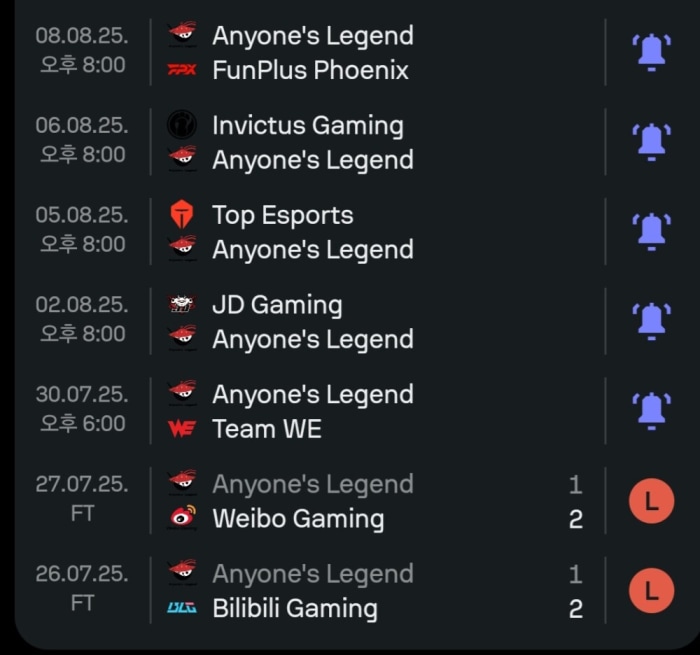
Task: Click the FunPlus Phoenix team logo
Action: tap(182, 70)
